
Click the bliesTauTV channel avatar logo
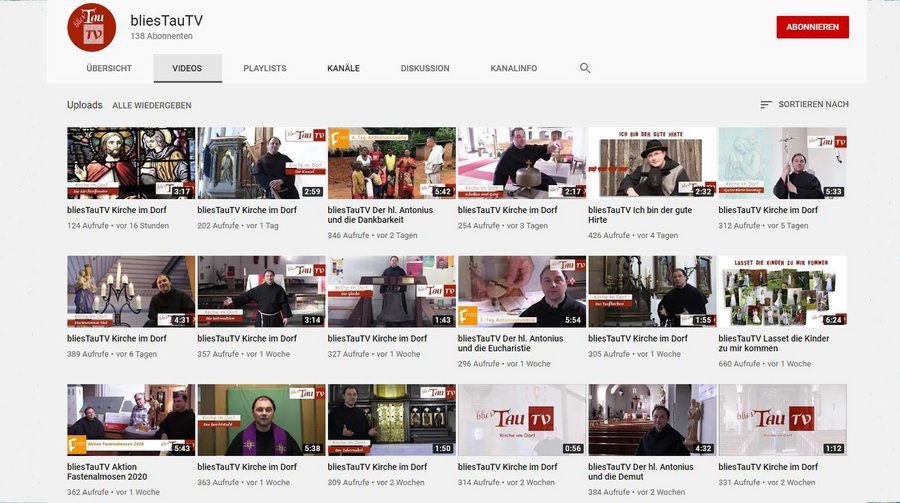point(91,27)
